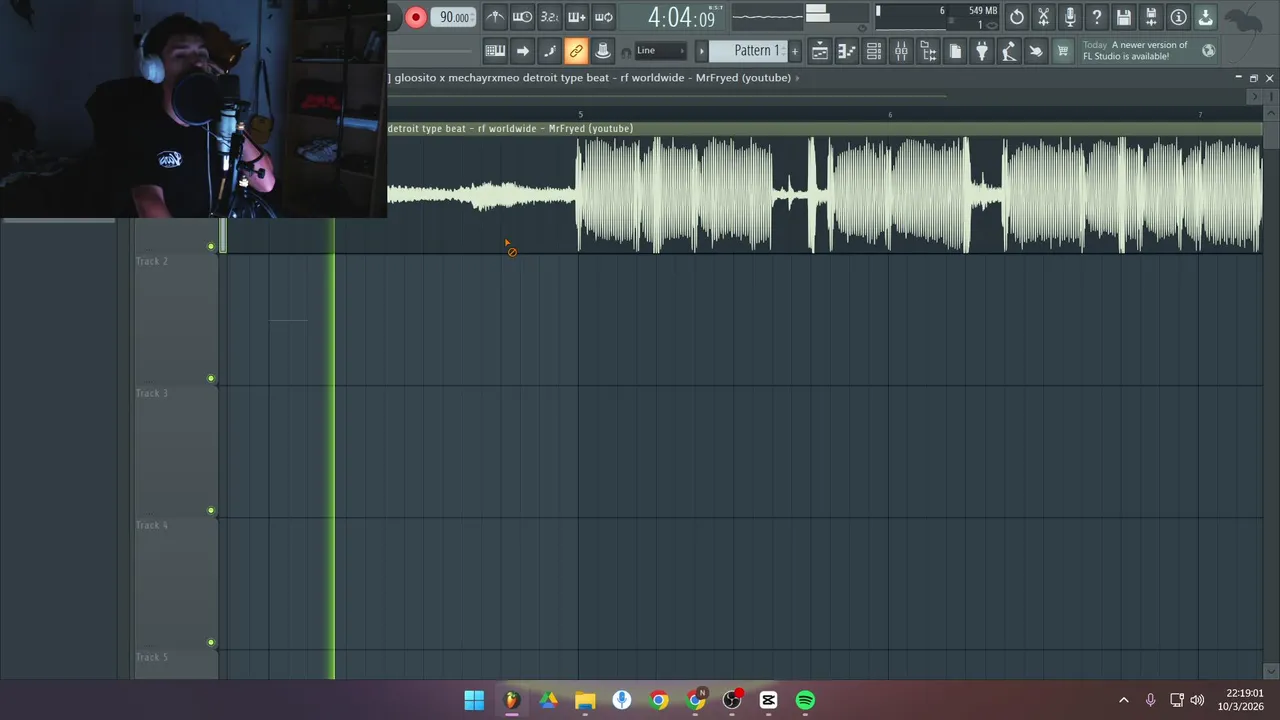The height and width of the screenshot is (720, 1280).
Task: Open the touch controllers hand icon
Action: click(x=1036, y=51)
